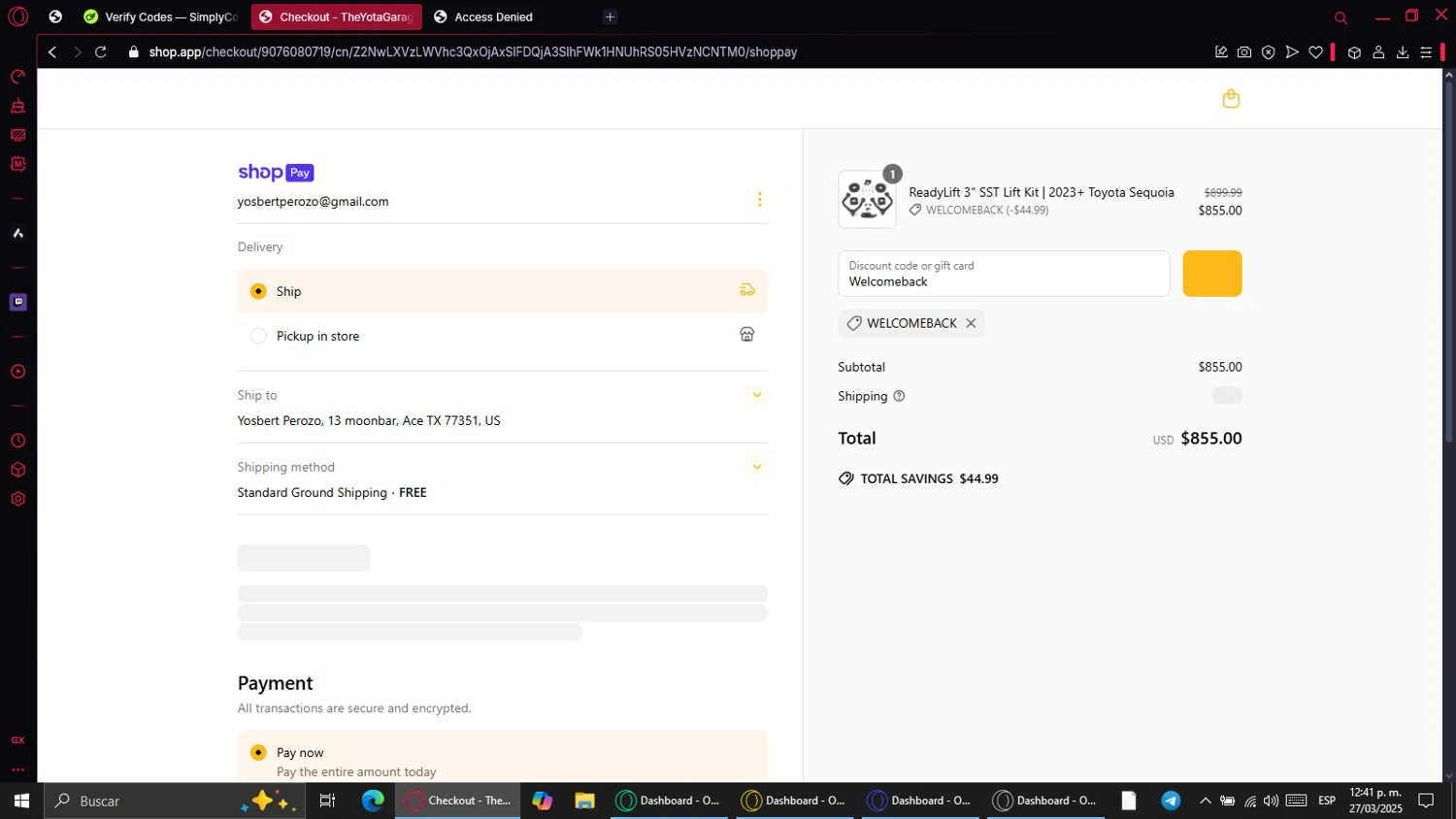Click the page vertical scrollbar
Screen dimensions: 1456x819
coord(1449,262)
